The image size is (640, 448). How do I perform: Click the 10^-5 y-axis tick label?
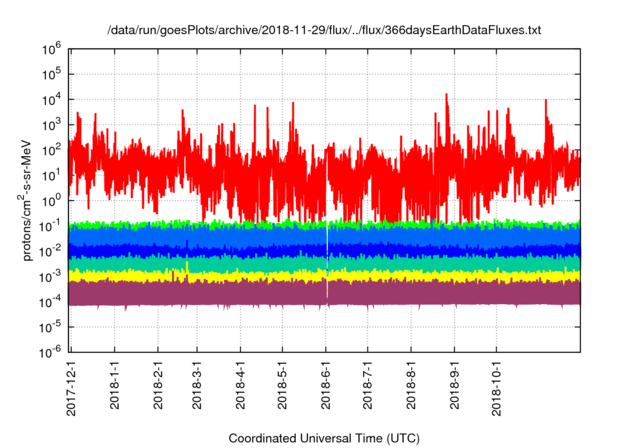50,327
